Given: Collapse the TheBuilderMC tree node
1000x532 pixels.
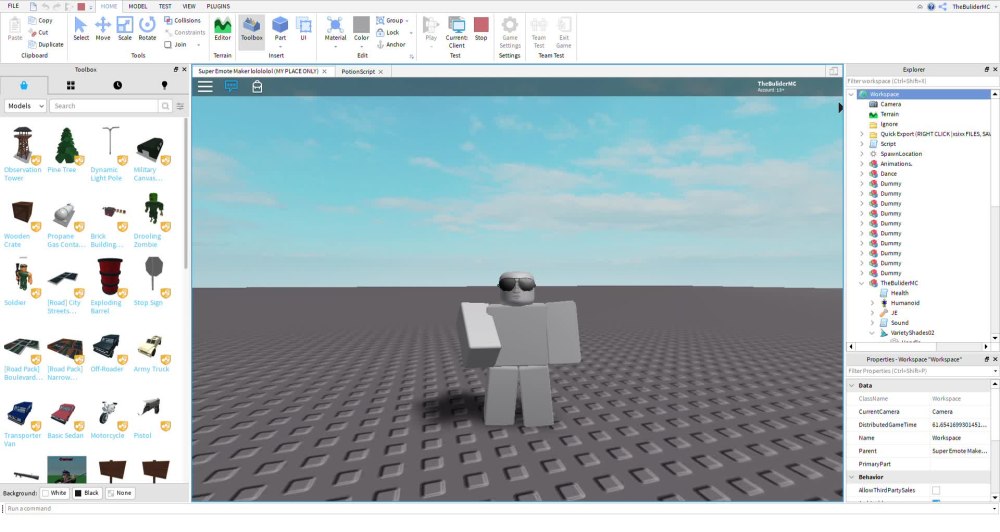Looking at the screenshot, I should coord(861,283).
